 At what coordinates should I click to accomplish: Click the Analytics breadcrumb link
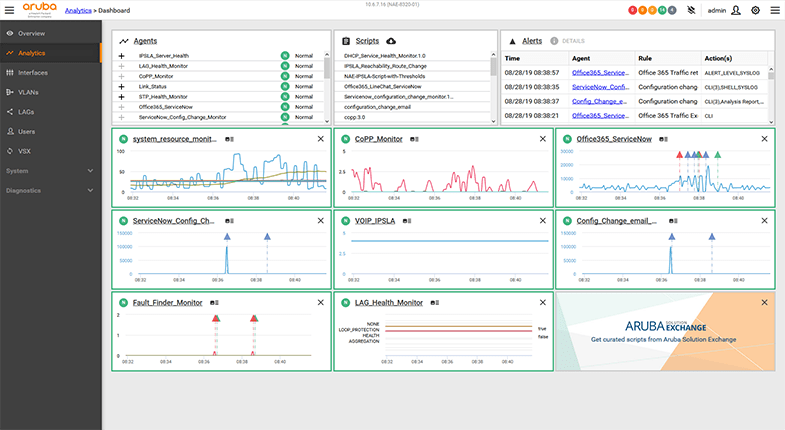pos(78,11)
